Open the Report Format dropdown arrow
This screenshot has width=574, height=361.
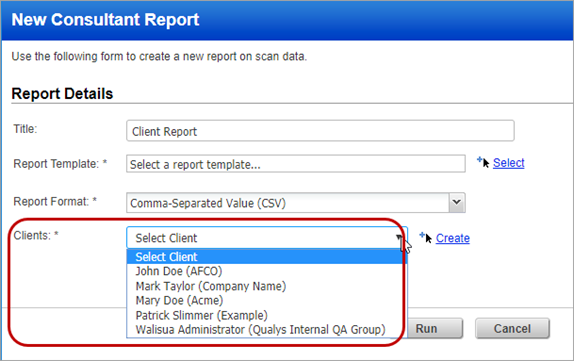[457, 202]
